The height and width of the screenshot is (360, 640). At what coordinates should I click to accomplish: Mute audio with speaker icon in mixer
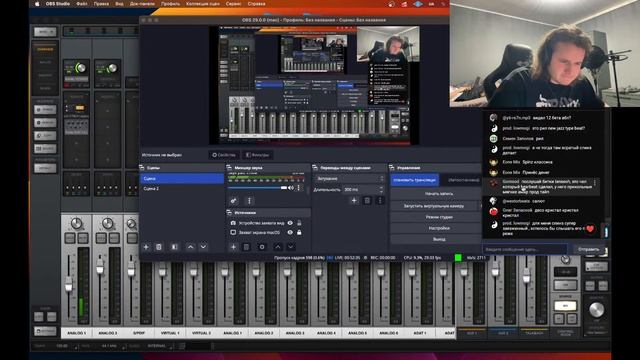(291, 188)
